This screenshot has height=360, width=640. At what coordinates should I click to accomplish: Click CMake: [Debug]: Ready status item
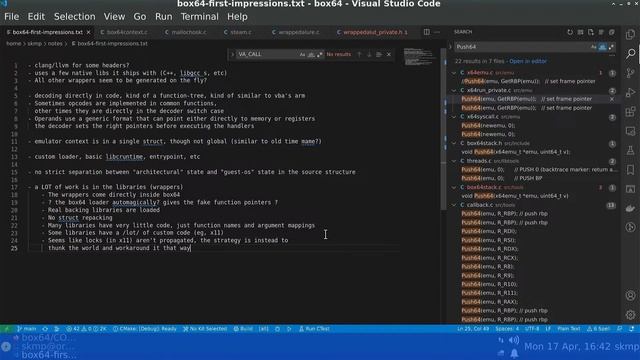(x=145, y=329)
